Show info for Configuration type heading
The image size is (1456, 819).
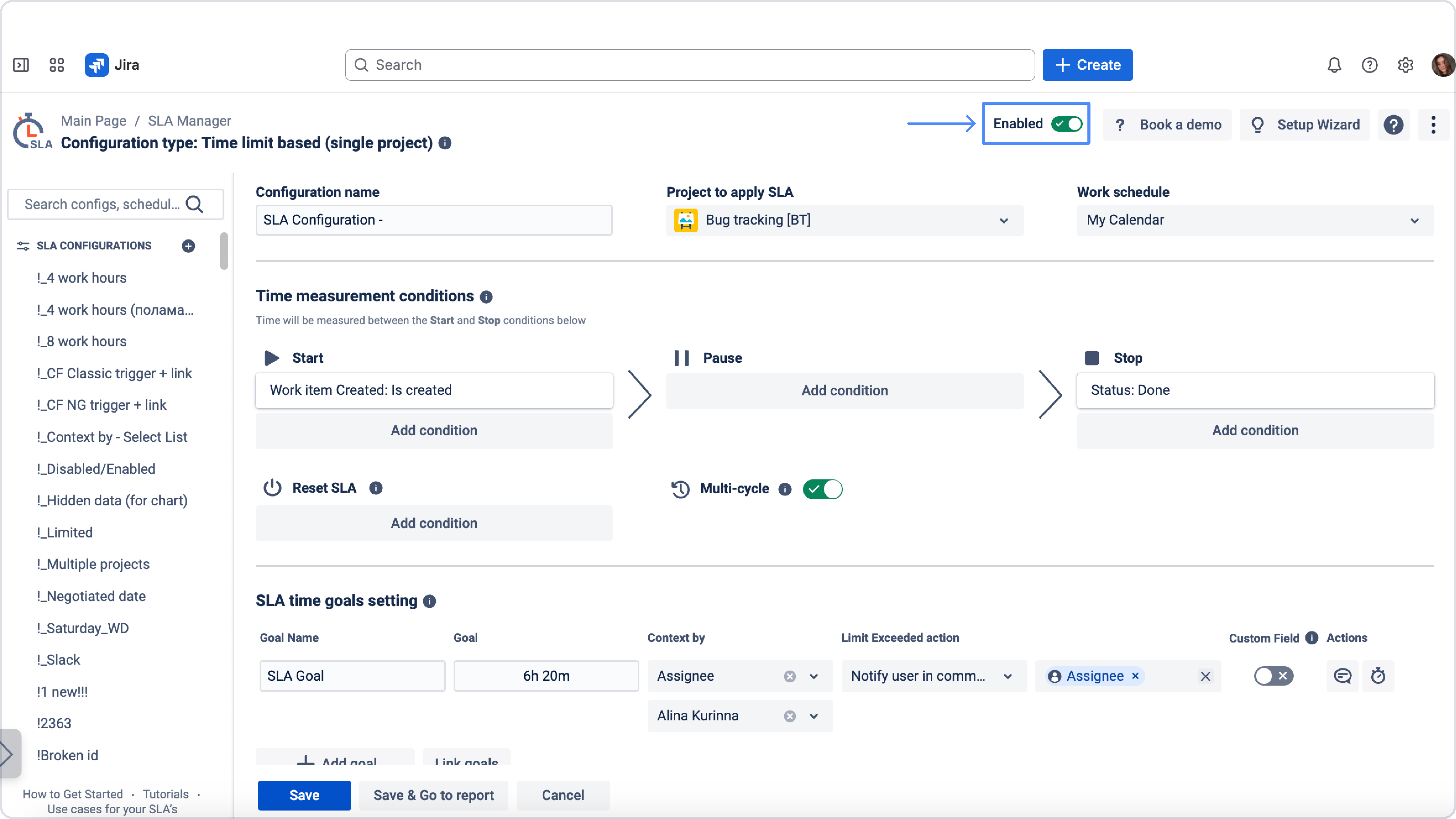pos(445,143)
